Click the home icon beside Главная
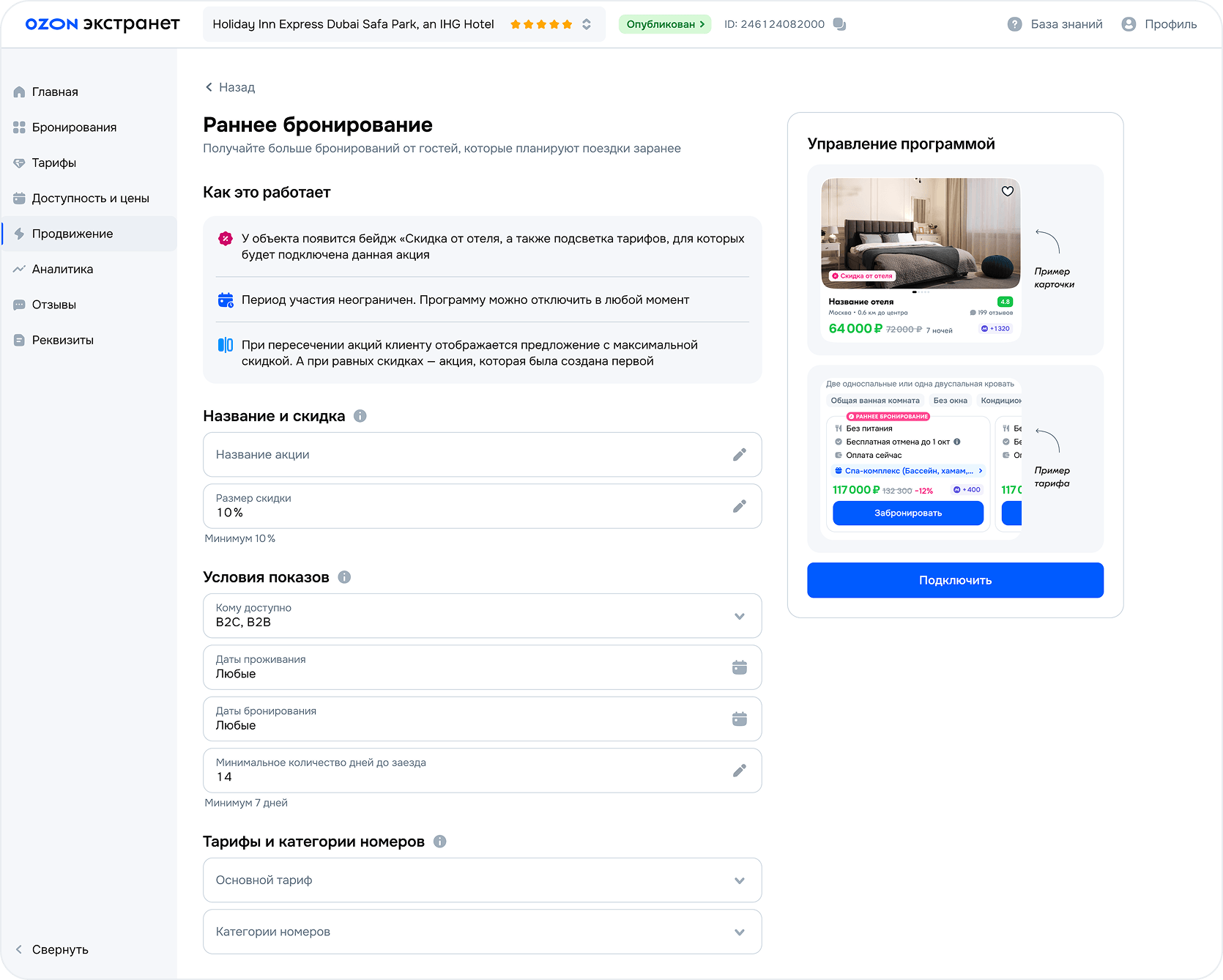This screenshot has height=980, width=1223. pyautogui.click(x=19, y=92)
